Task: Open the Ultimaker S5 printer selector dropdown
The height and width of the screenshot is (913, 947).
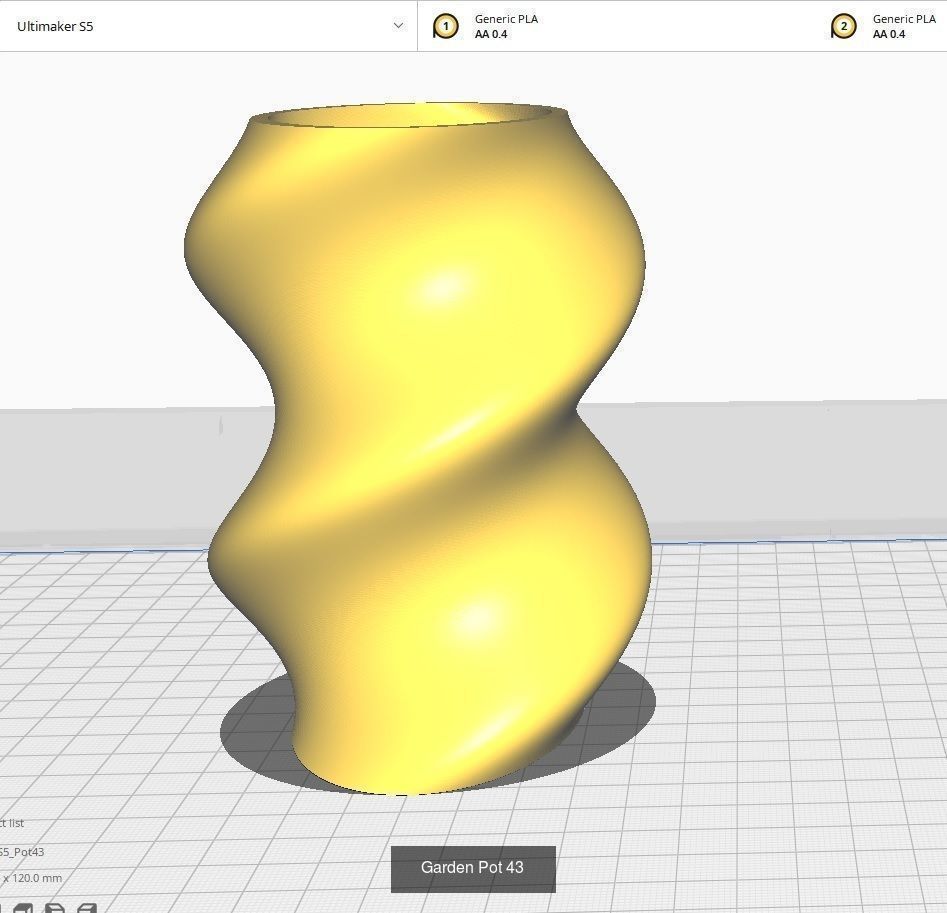Action: point(208,26)
